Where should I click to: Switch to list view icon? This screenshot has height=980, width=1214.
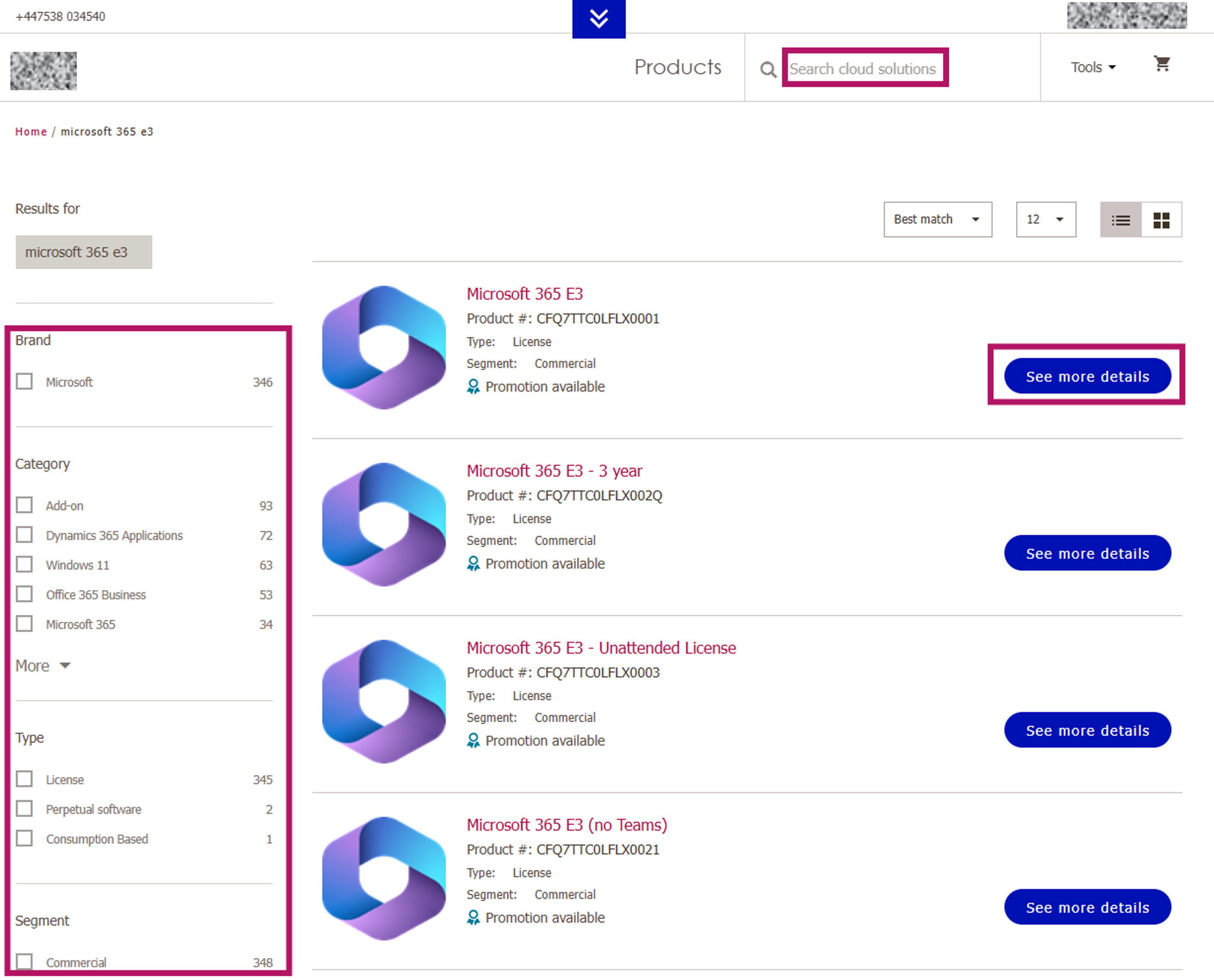pos(1120,220)
